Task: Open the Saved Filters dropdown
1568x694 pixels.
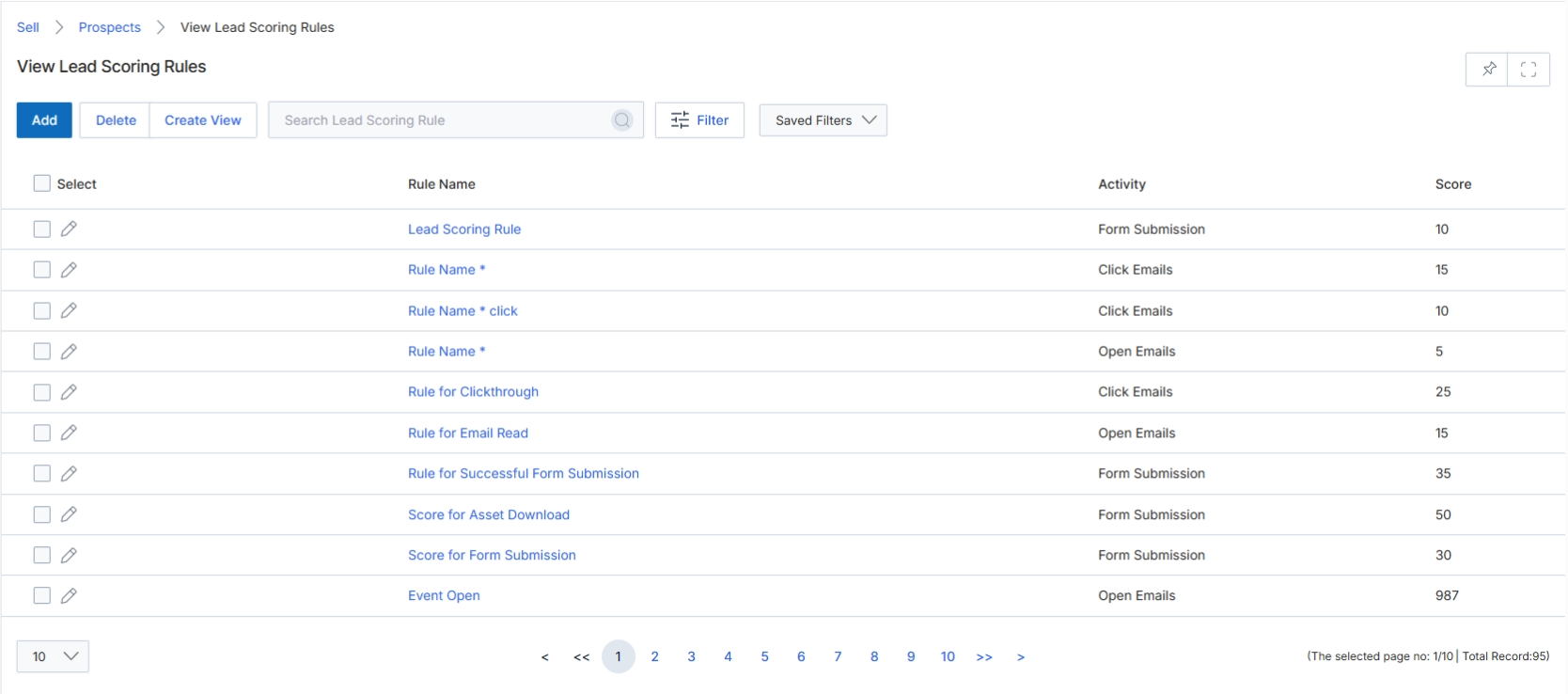Action: click(x=823, y=120)
